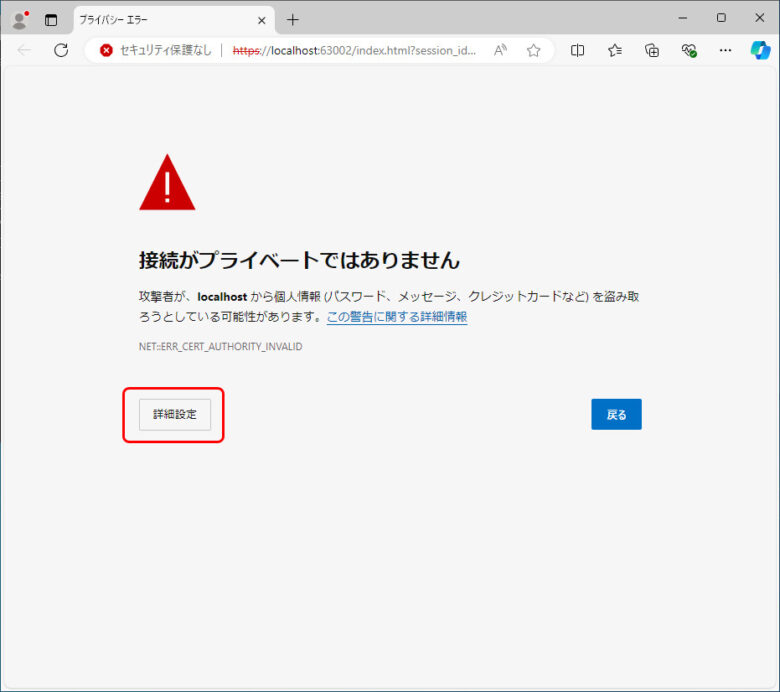Open Browser essentials heart icon
780x692 pixels.
point(689,50)
